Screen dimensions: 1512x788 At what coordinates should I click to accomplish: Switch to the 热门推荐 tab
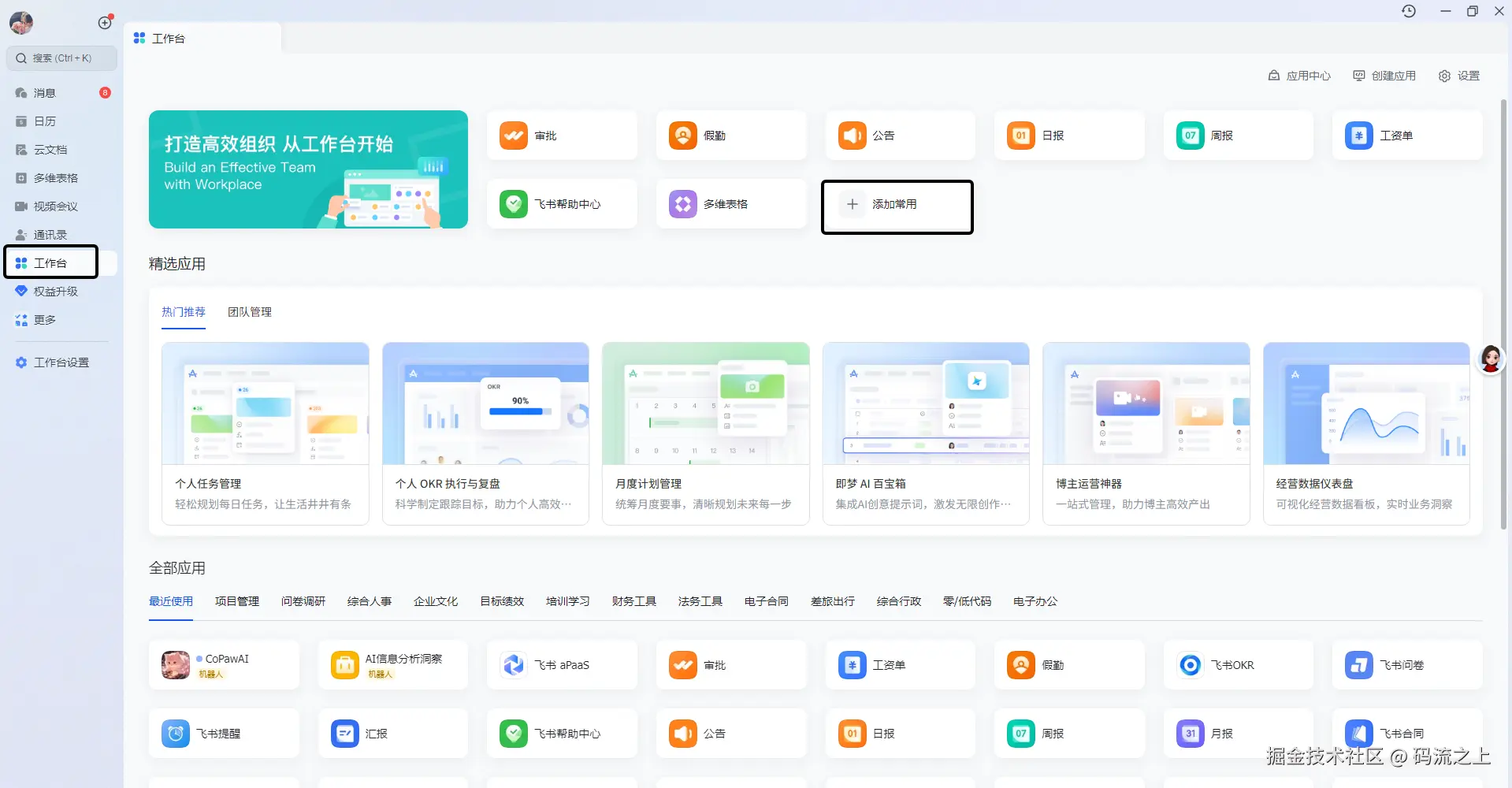(184, 312)
